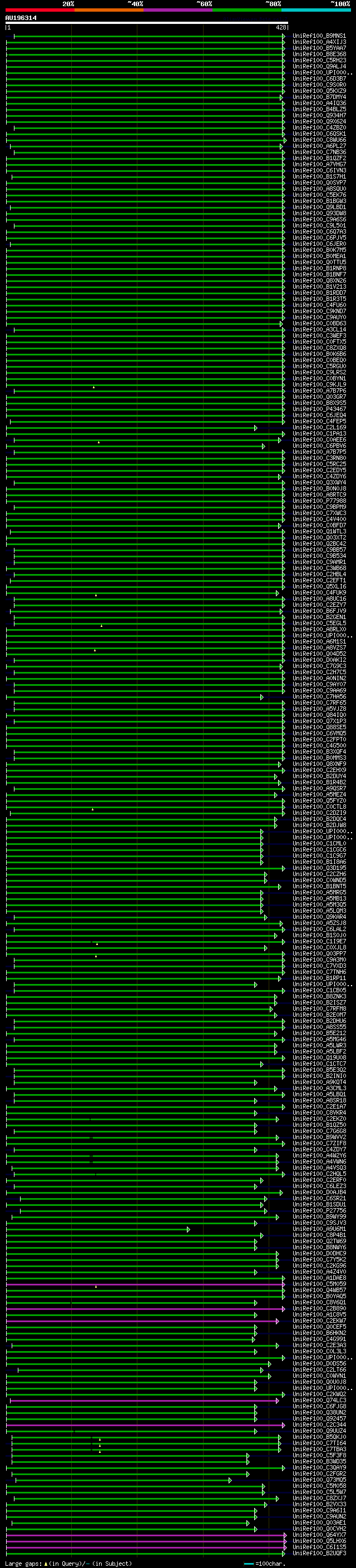Click the UniRef100_C9L501 label
The width and height of the screenshot is (356, 1568).
tap(319, 226)
